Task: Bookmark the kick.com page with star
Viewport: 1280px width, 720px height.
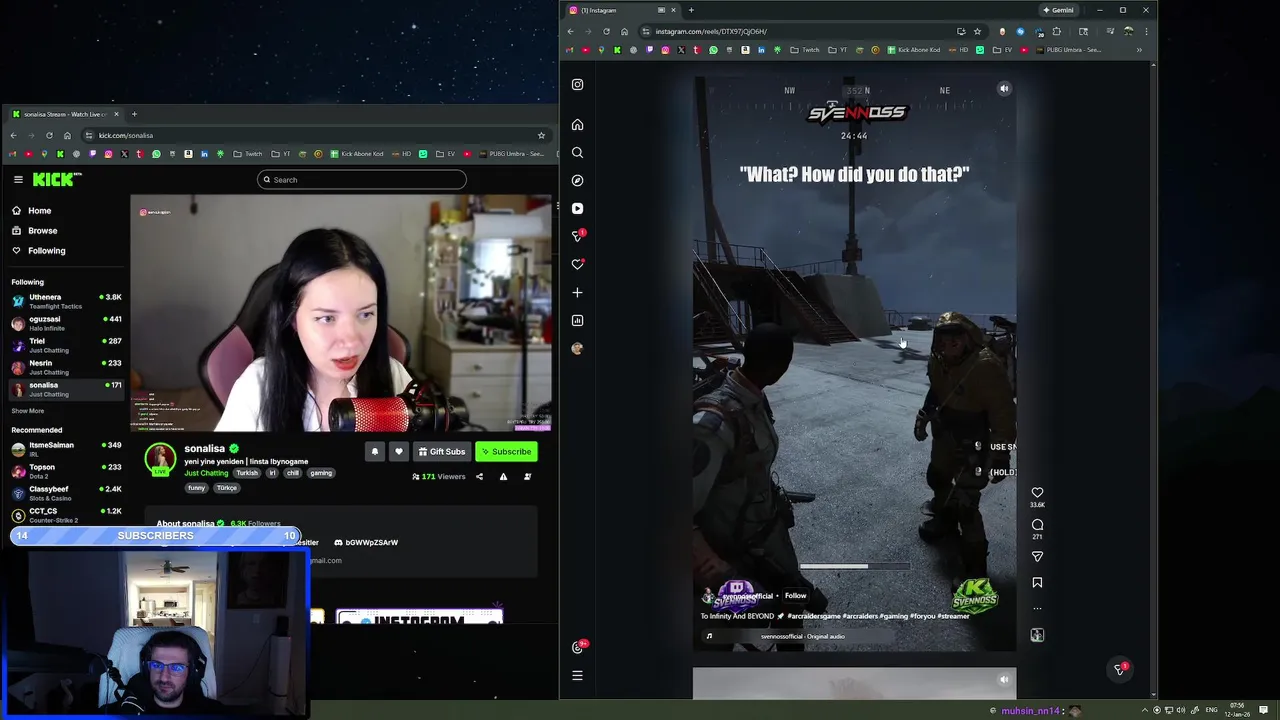Action: 541,136
